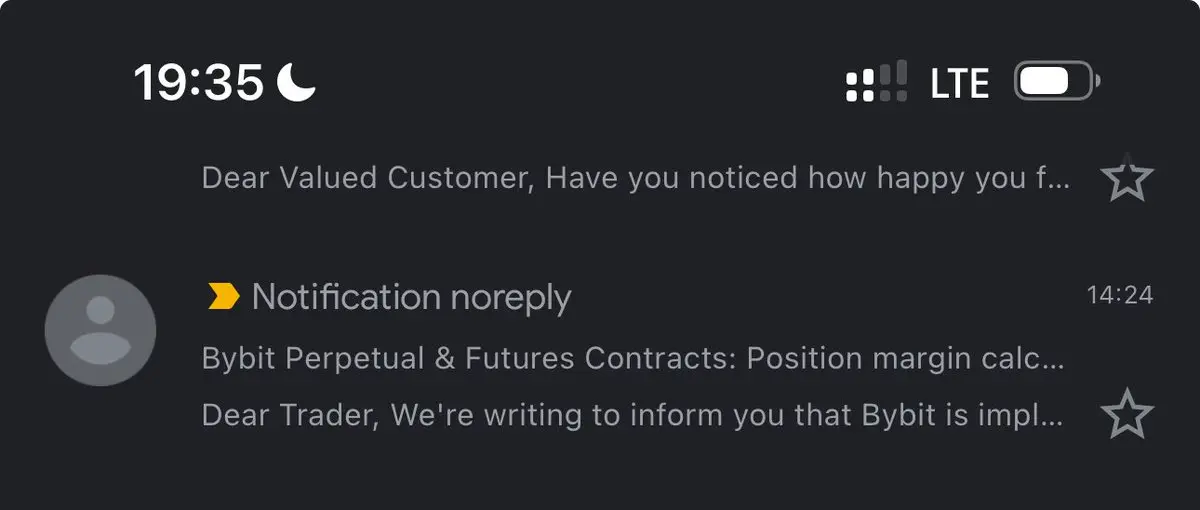Viewport: 1200px width, 510px height.
Task: Tap the LTE network indicator
Action: click(x=960, y=83)
